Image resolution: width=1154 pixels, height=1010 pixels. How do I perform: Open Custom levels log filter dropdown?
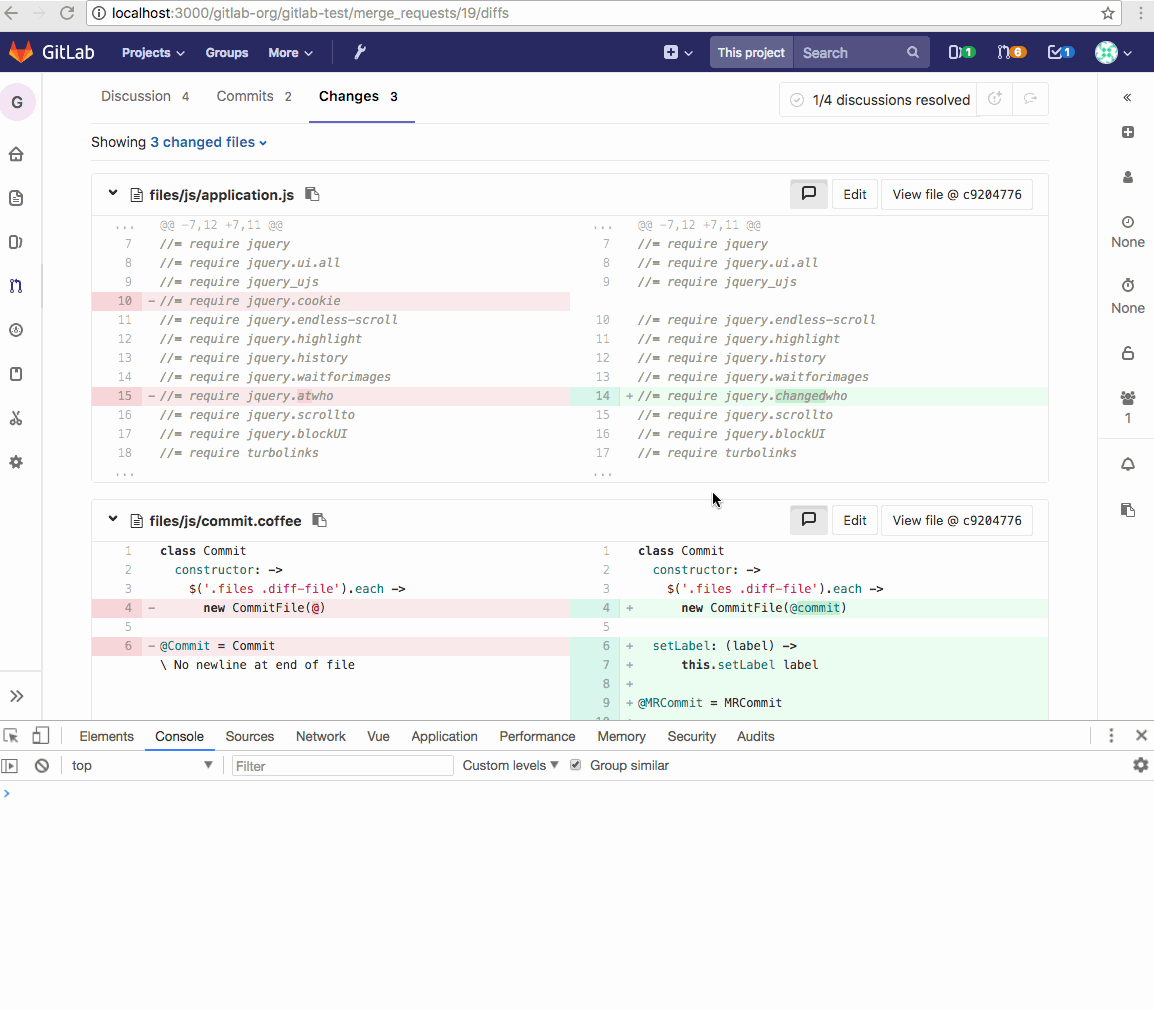510,765
